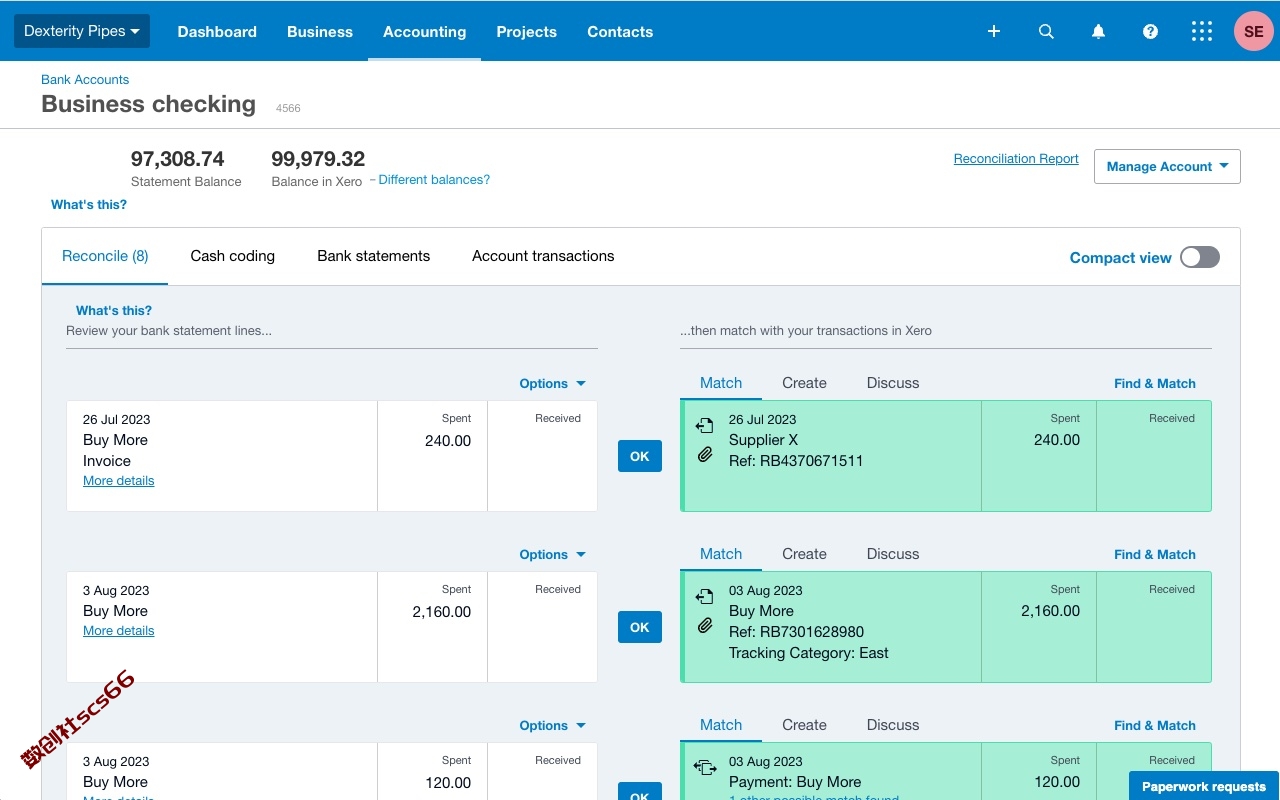Open the Projects menu
Image resolution: width=1280 pixels, height=800 pixels.
click(x=526, y=31)
